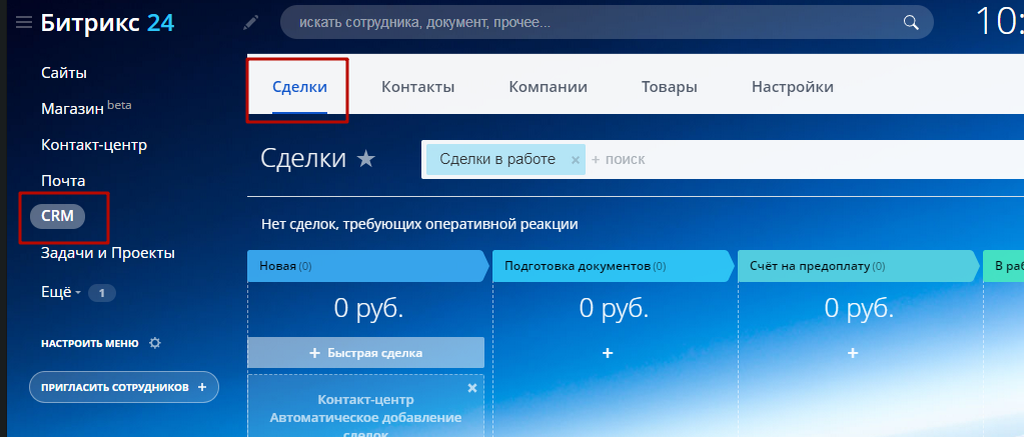Expand the Ещё menu section
Image resolution: width=1024 pixels, height=437 pixels.
point(60,293)
